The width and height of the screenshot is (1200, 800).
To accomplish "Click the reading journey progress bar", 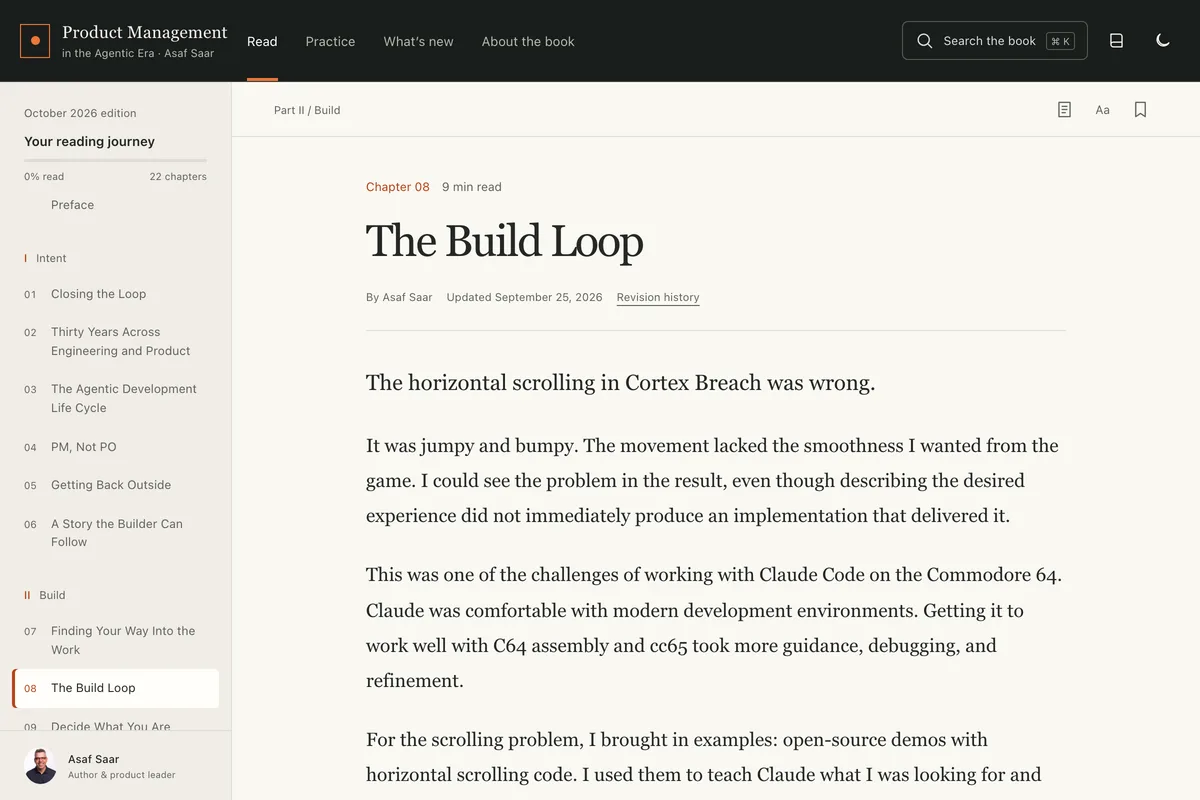I will [x=115, y=160].
